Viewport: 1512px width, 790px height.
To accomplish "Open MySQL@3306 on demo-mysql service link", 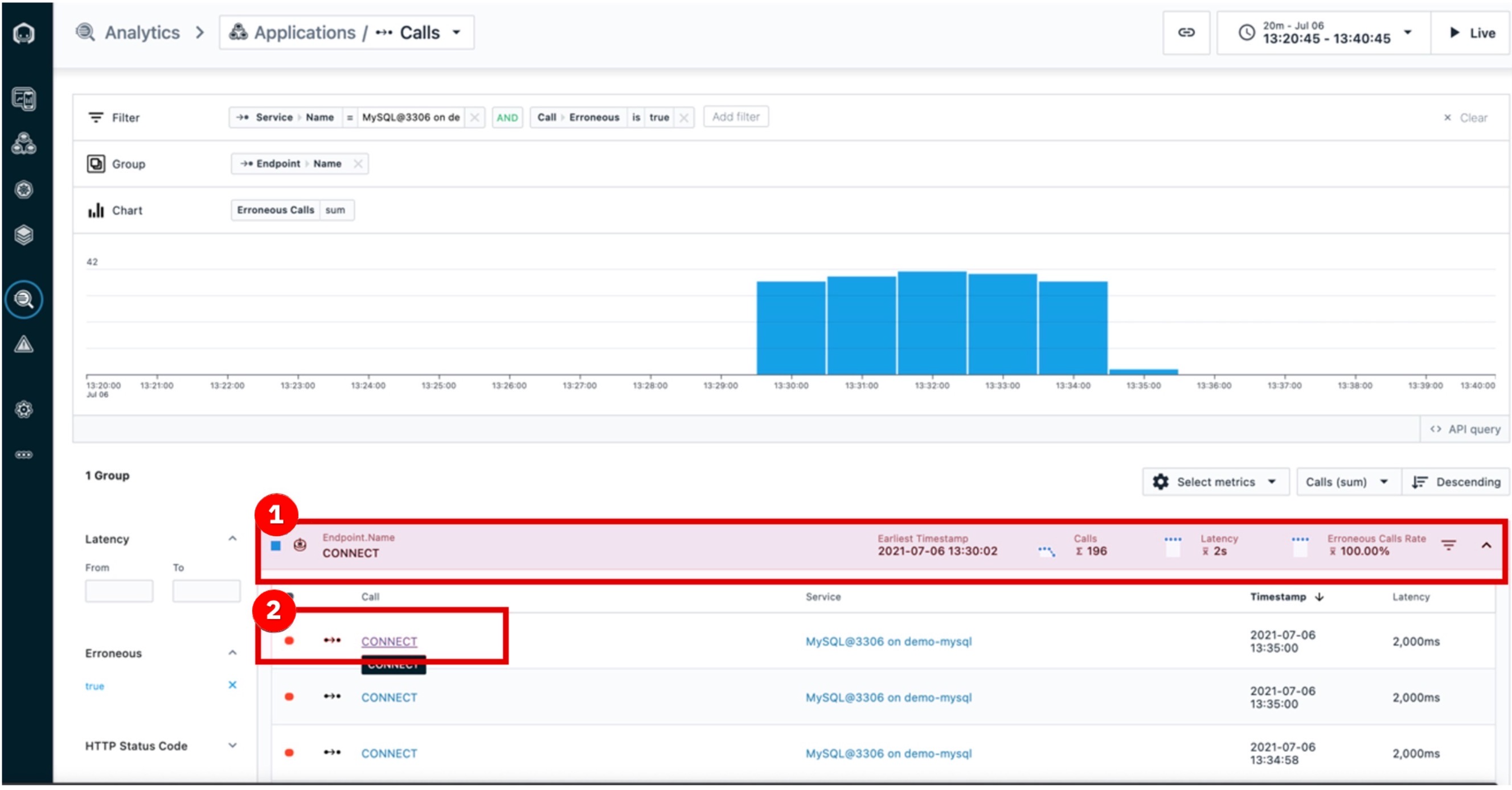I will pos(888,641).
